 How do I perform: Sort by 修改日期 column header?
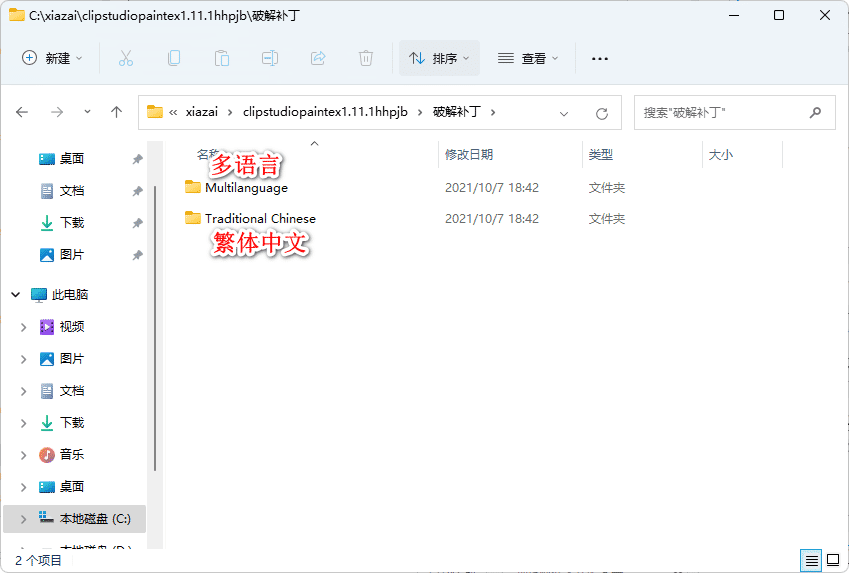pyautogui.click(x=469, y=155)
